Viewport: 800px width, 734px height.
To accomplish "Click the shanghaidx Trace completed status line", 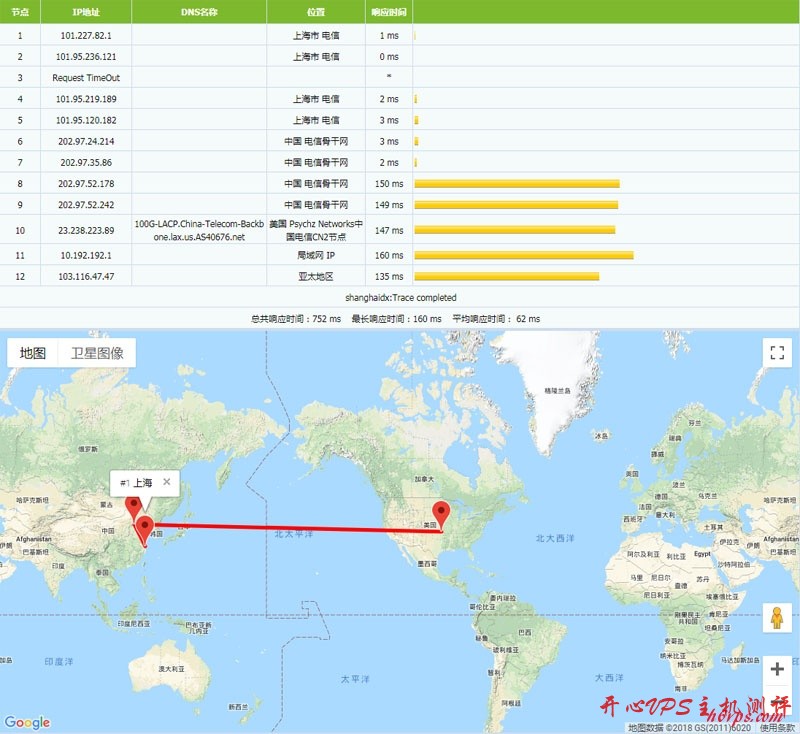I will (400, 297).
